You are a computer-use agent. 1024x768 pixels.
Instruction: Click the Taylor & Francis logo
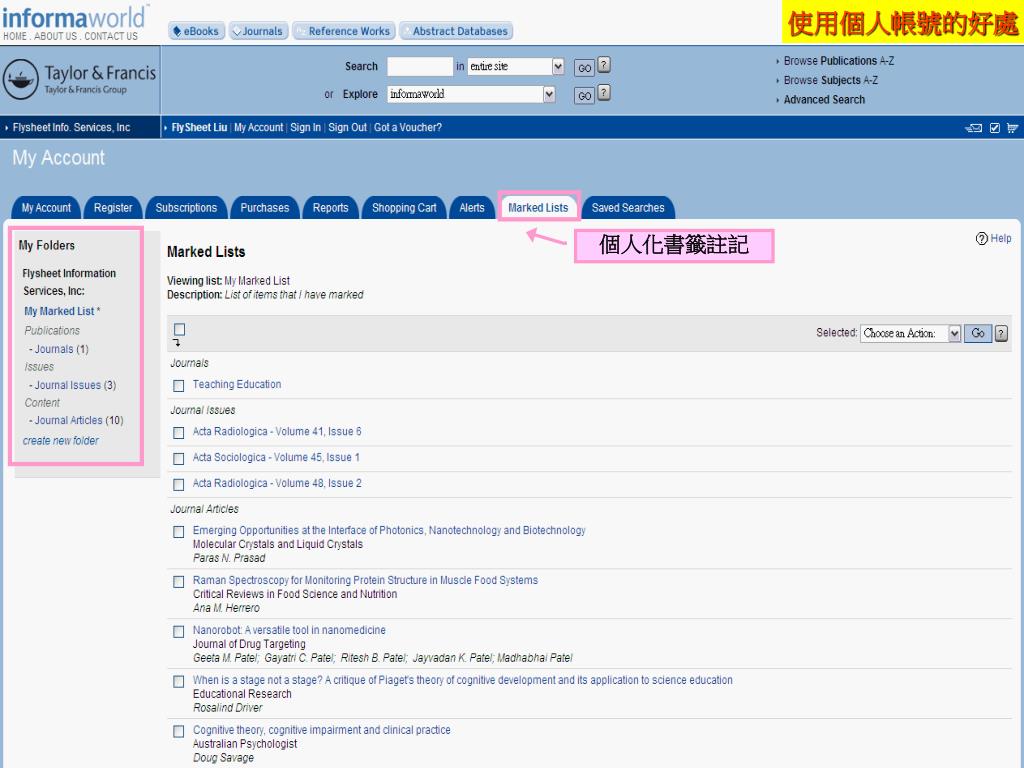(x=80, y=80)
